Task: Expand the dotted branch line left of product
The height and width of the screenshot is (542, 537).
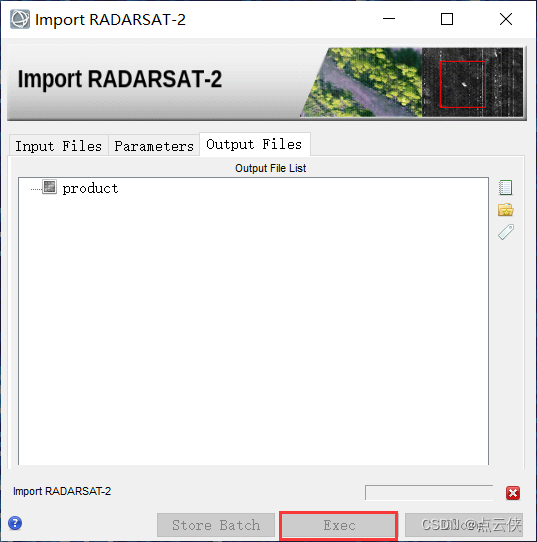Action: point(36,189)
